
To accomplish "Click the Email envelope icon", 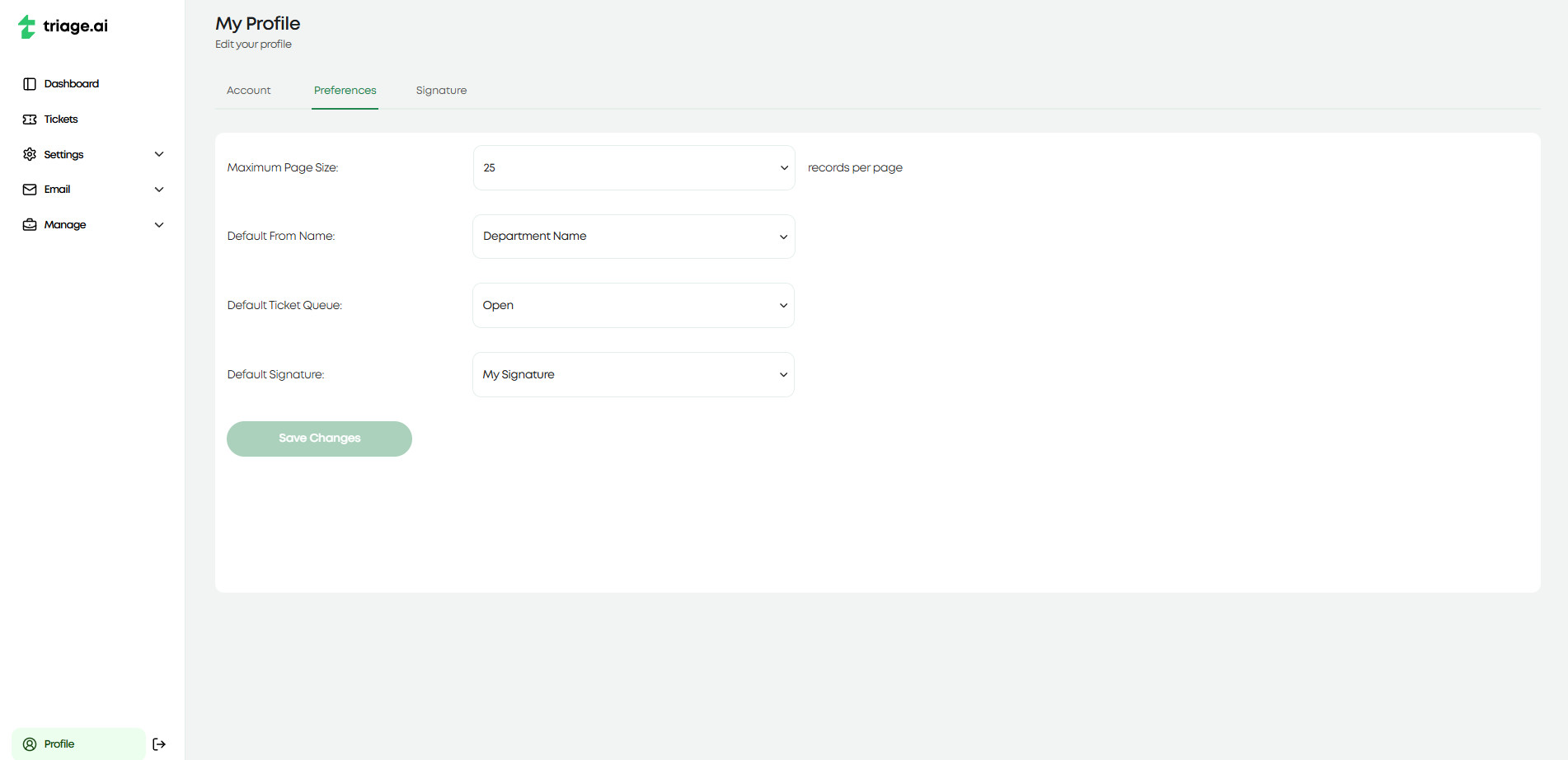I will 30,189.
